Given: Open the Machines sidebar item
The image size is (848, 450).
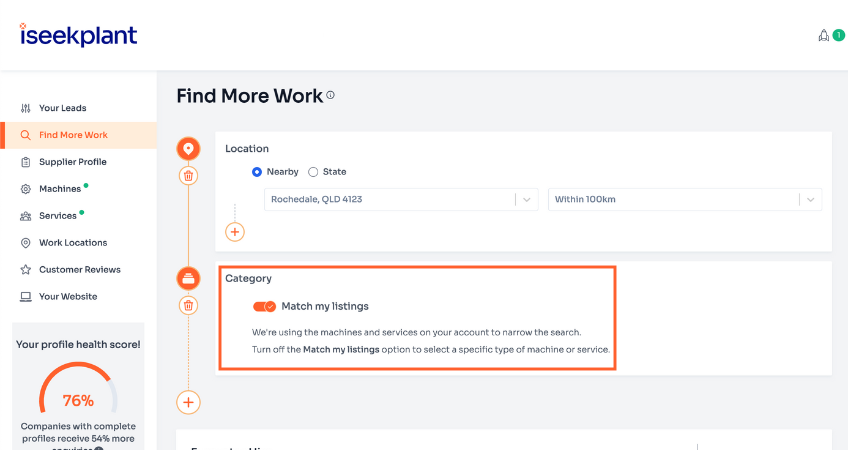Looking at the screenshot, I should [60, 189].
